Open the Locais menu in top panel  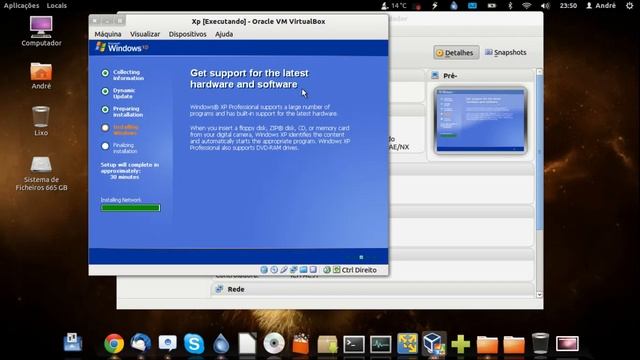coord(57,5)
